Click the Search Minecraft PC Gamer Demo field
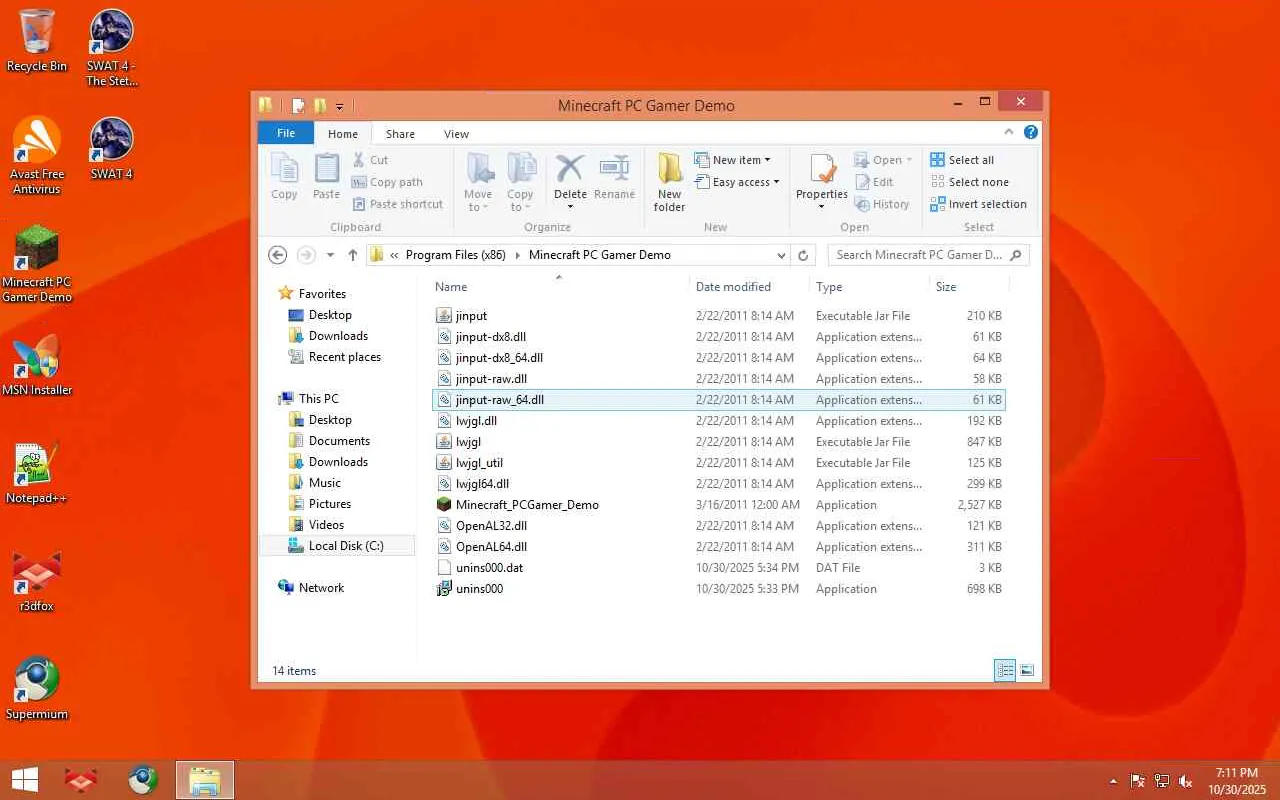The height and width of the screenshot is (800, 1280). point(928,255)
